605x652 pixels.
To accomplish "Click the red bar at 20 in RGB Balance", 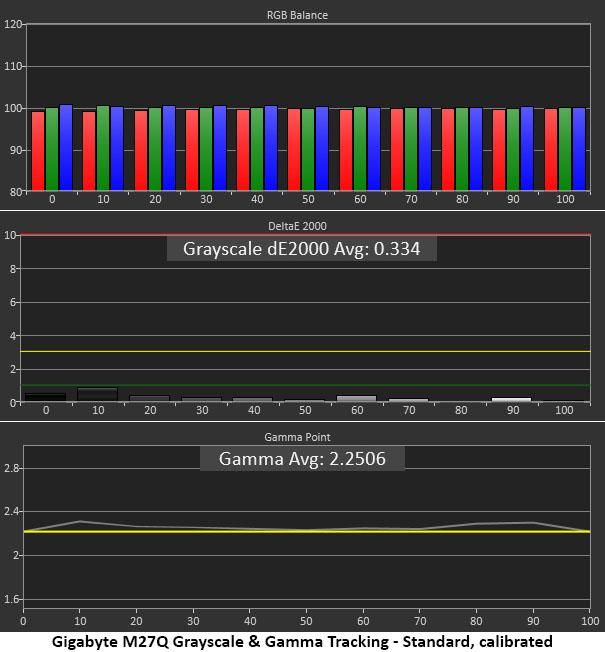I will tap(141, 151).
